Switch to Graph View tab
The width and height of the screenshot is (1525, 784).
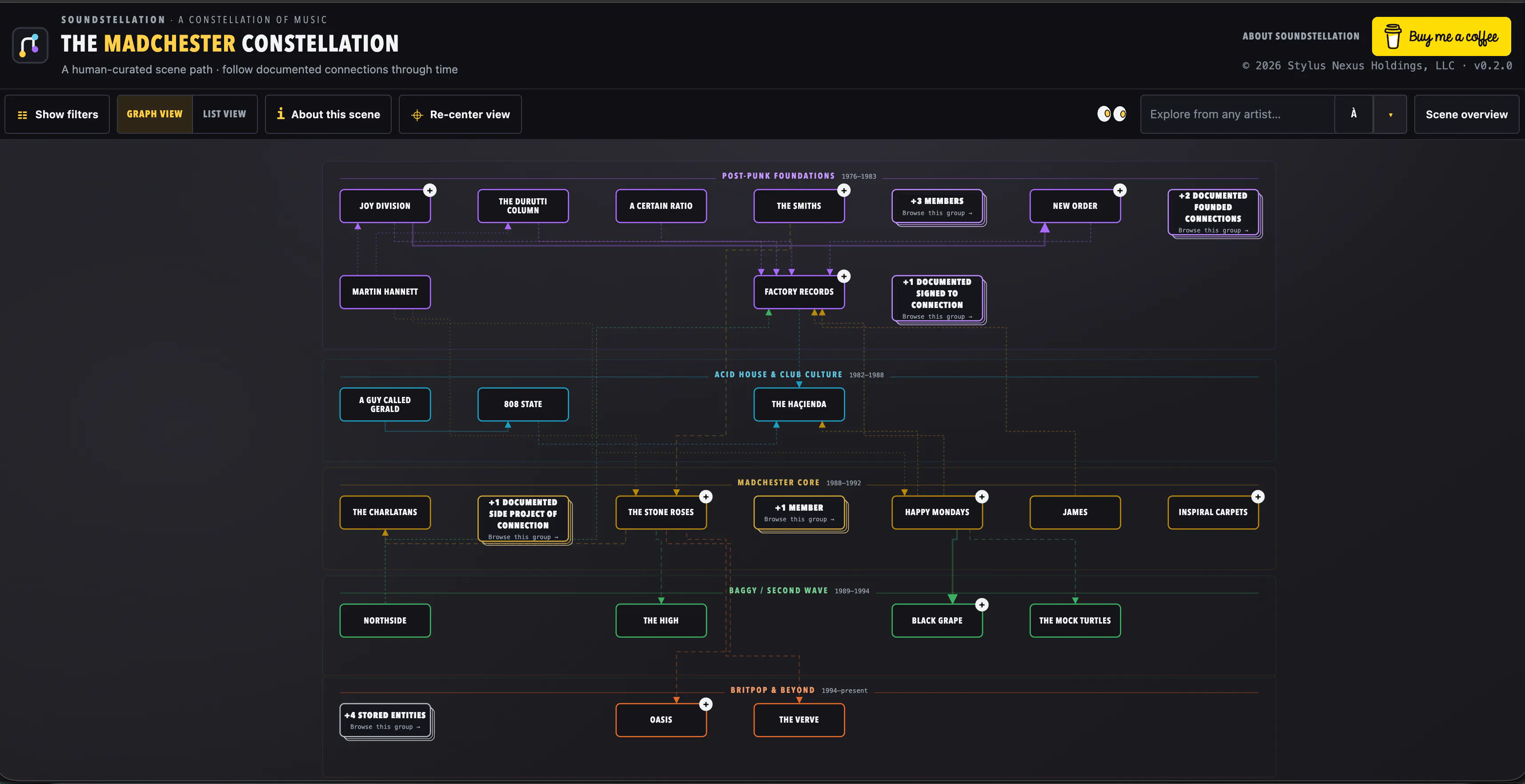tap(155, 114)
